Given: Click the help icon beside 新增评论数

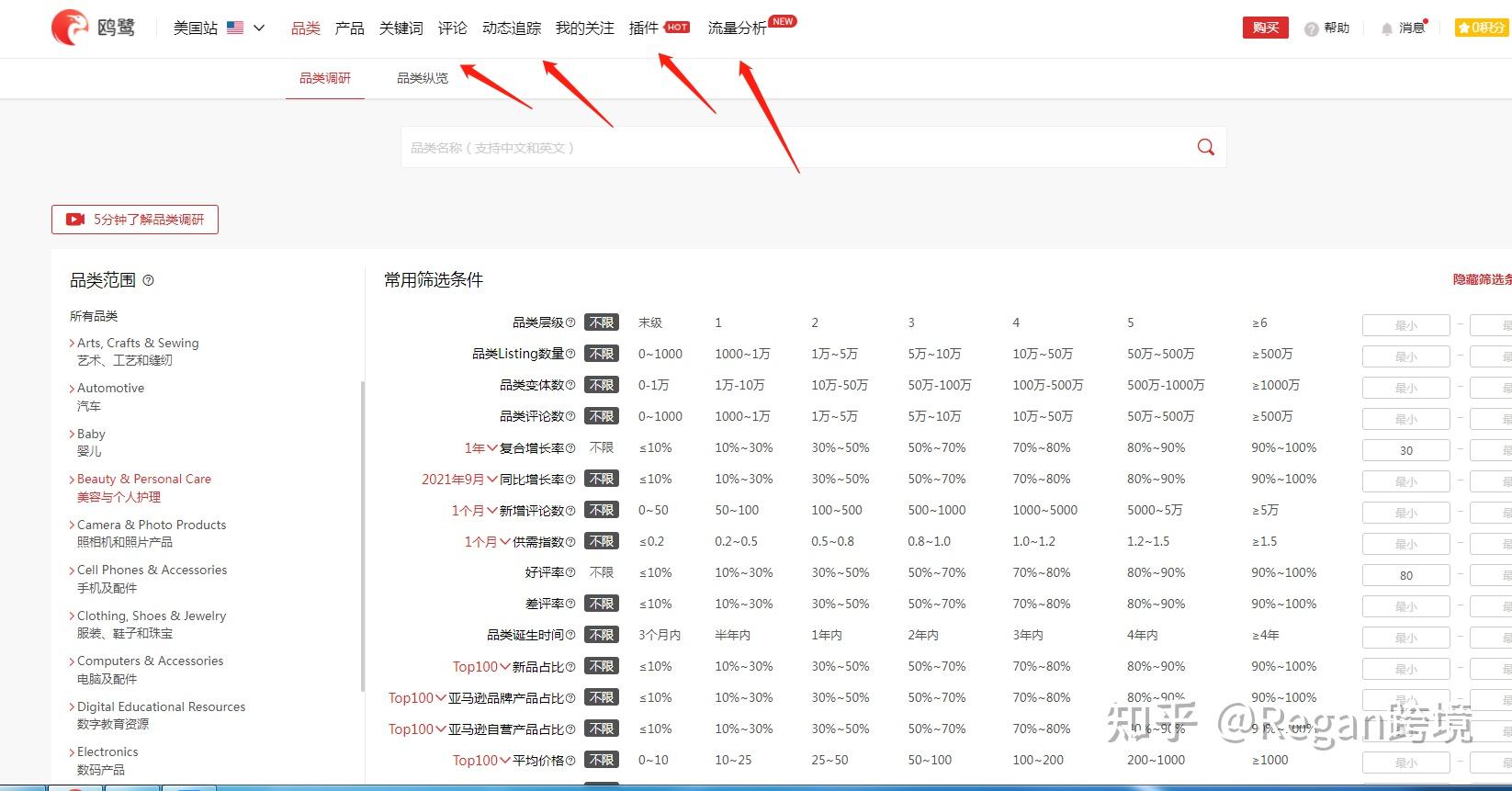Looking at the screenshot, I should (570, 510).
